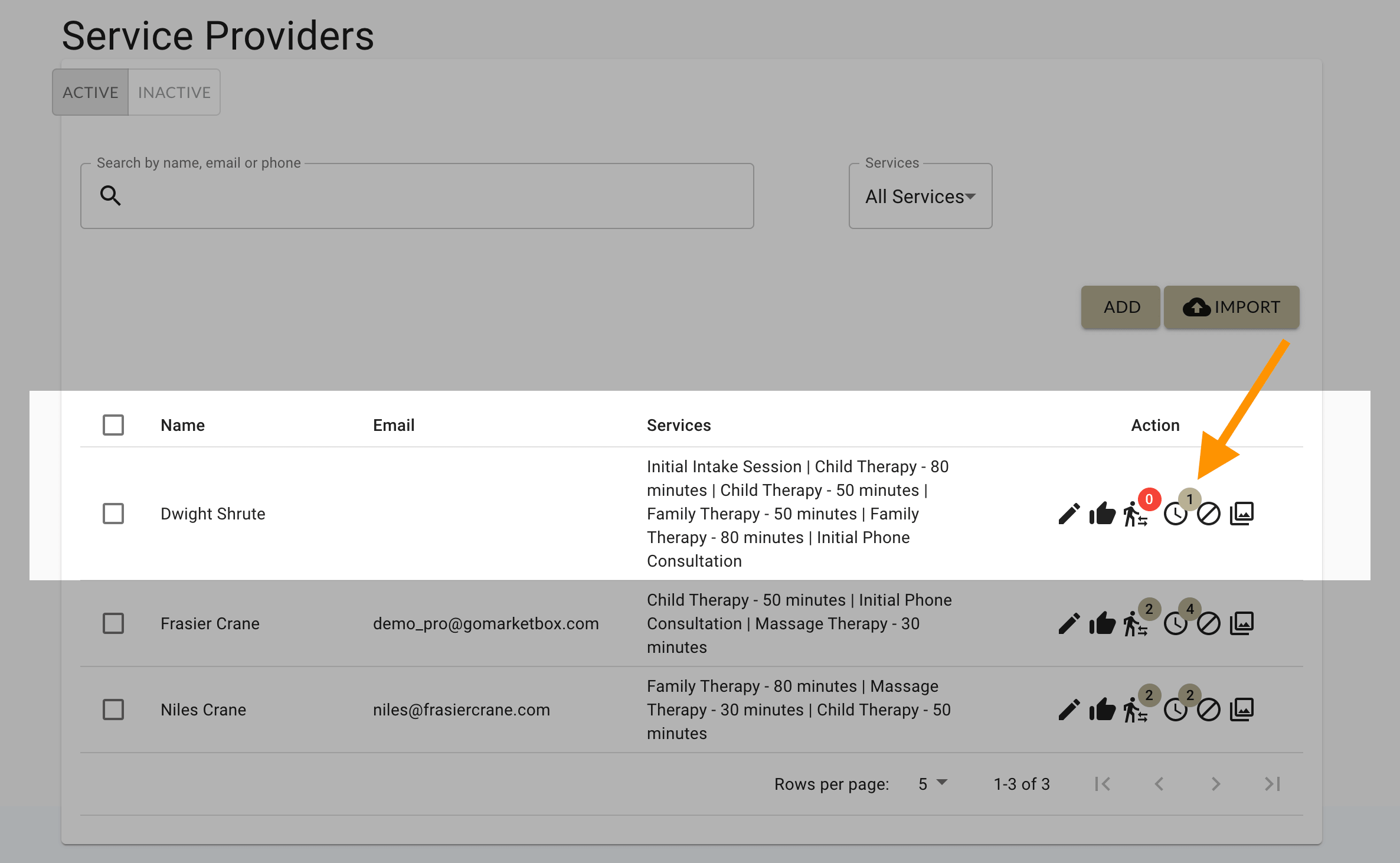
Task: Switch to the INACTIVE tab
Action: (x=174, y=92)
